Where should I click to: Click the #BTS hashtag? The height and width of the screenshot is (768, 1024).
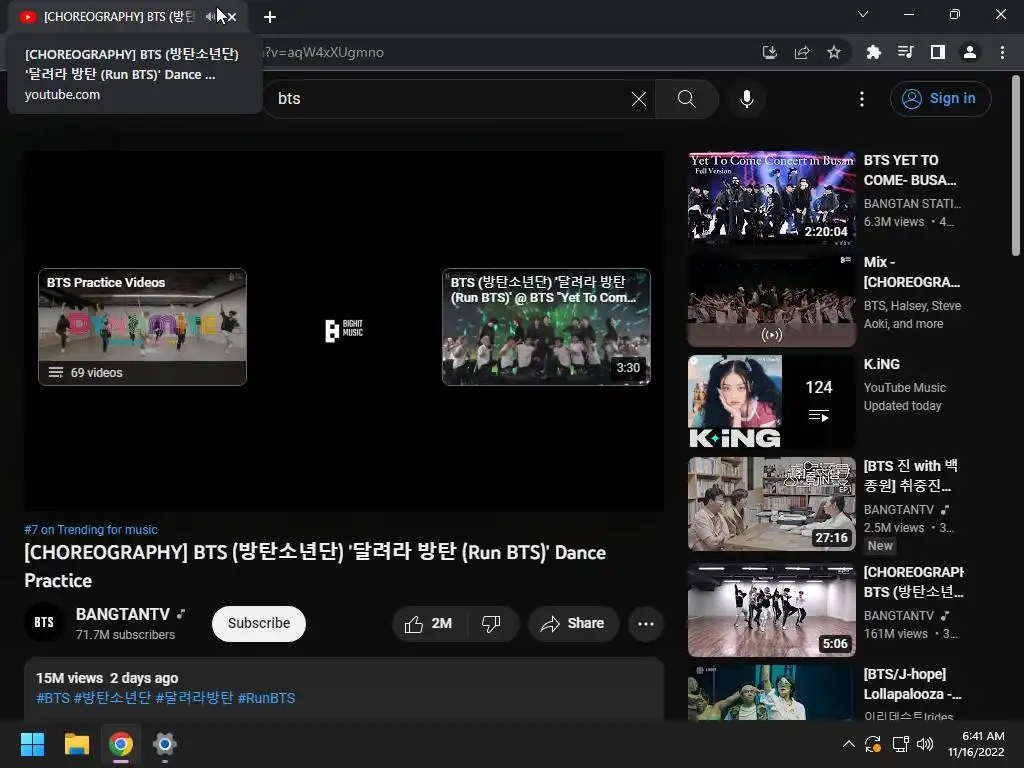coord(53,698)
